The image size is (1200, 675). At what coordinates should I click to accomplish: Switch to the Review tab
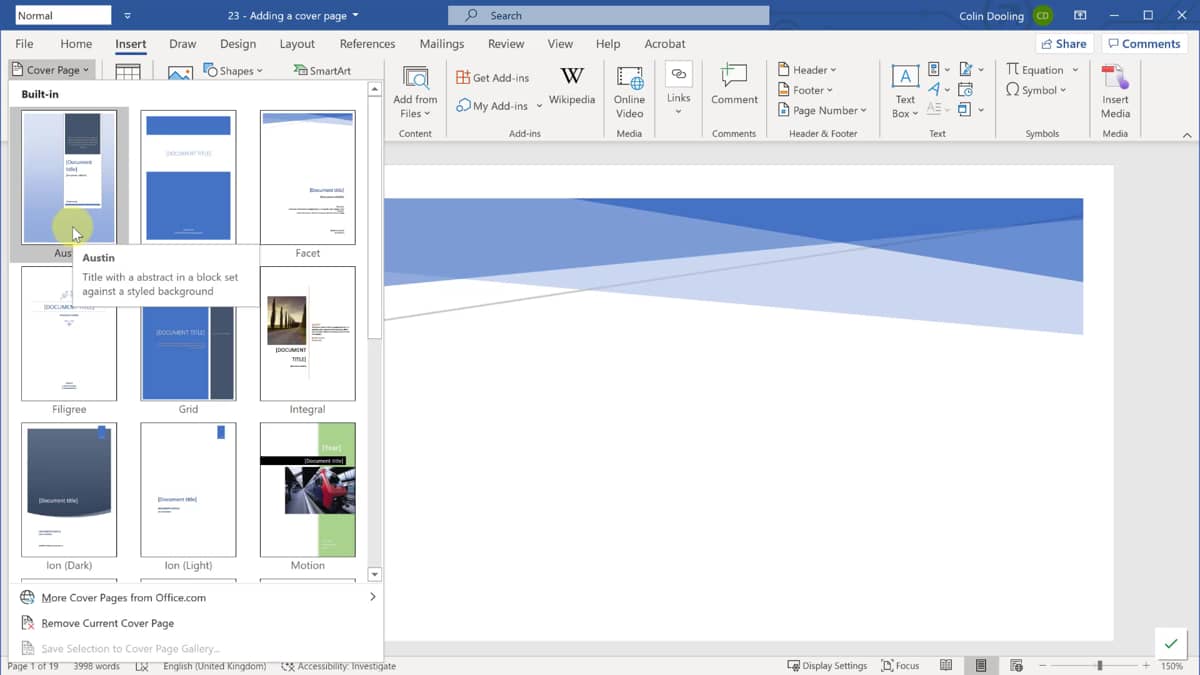(x=506, y=44)
